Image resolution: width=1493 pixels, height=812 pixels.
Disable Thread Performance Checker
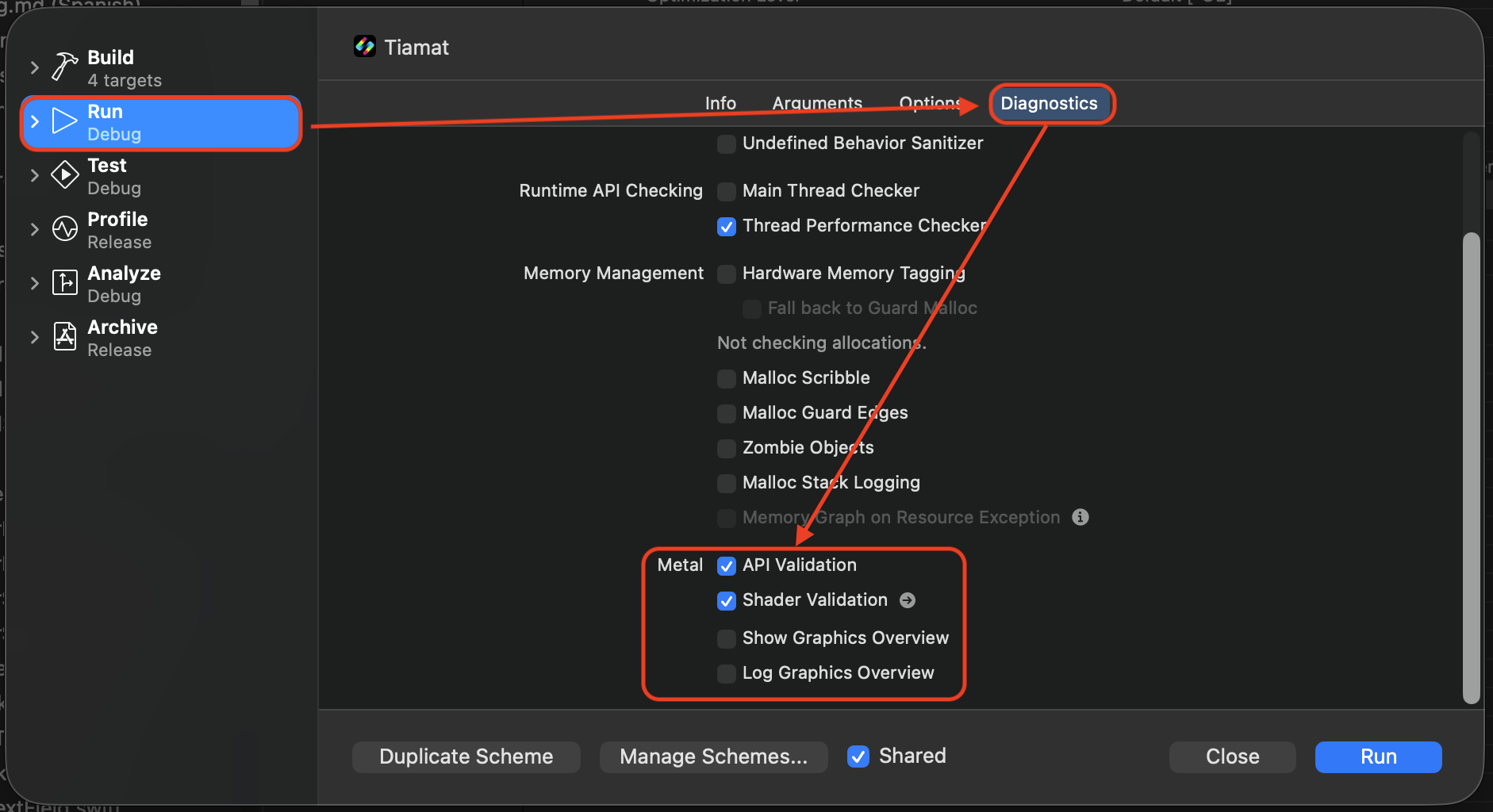point(726,227)
